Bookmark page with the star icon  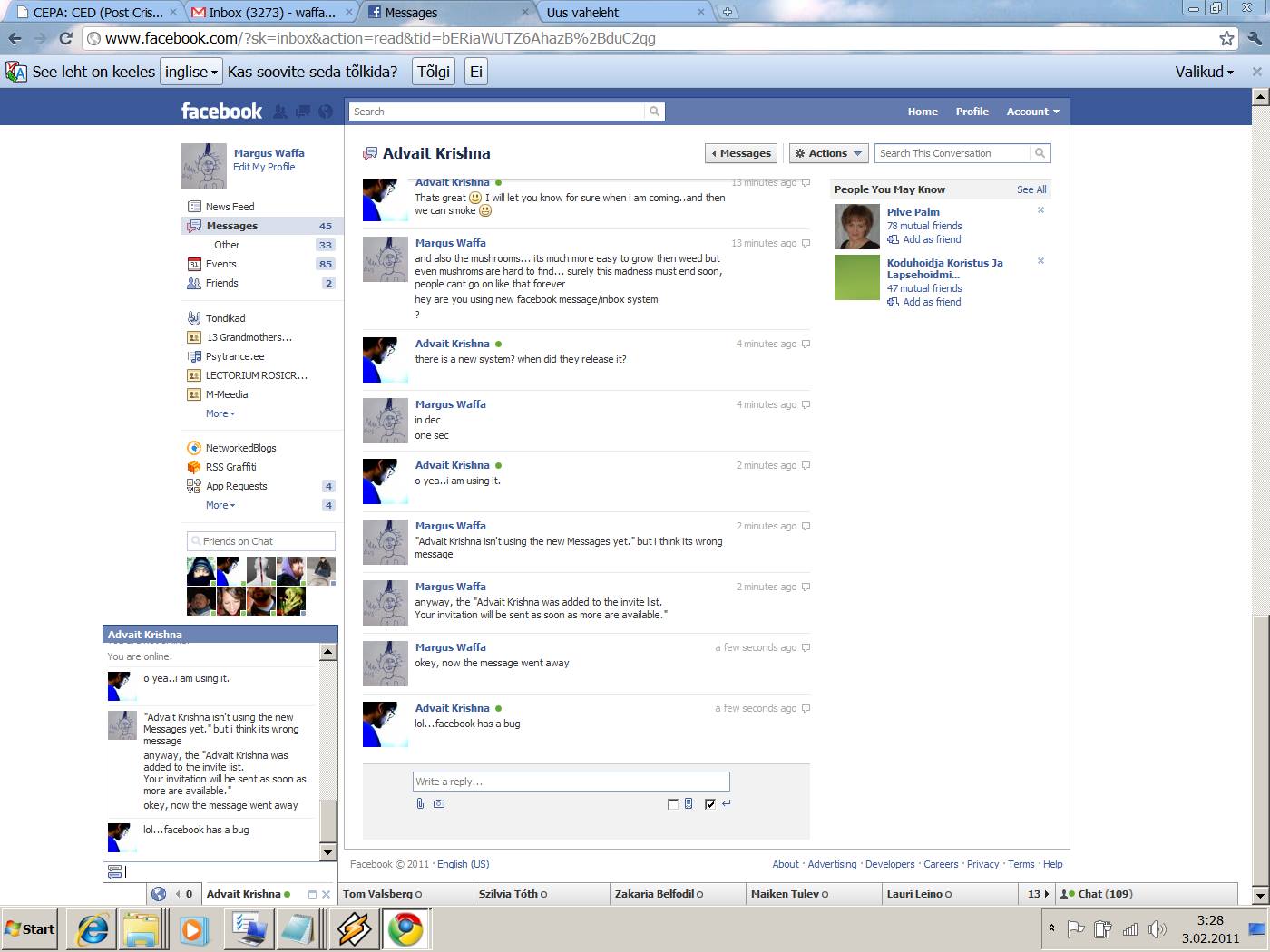[x=1226, y=38]
